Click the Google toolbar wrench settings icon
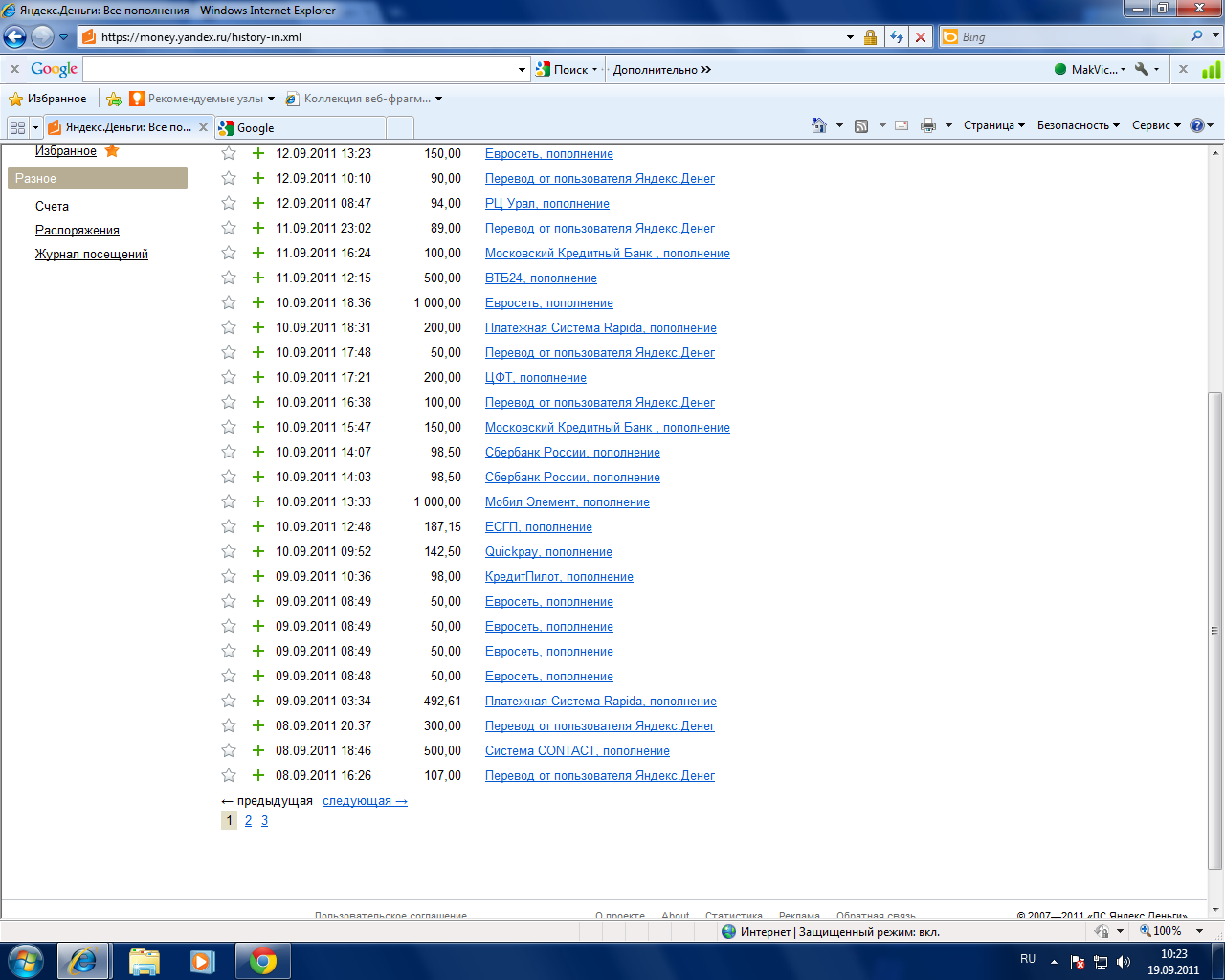The width and height of the screenshot is (1225, 980). click(x=1141, y=69)
